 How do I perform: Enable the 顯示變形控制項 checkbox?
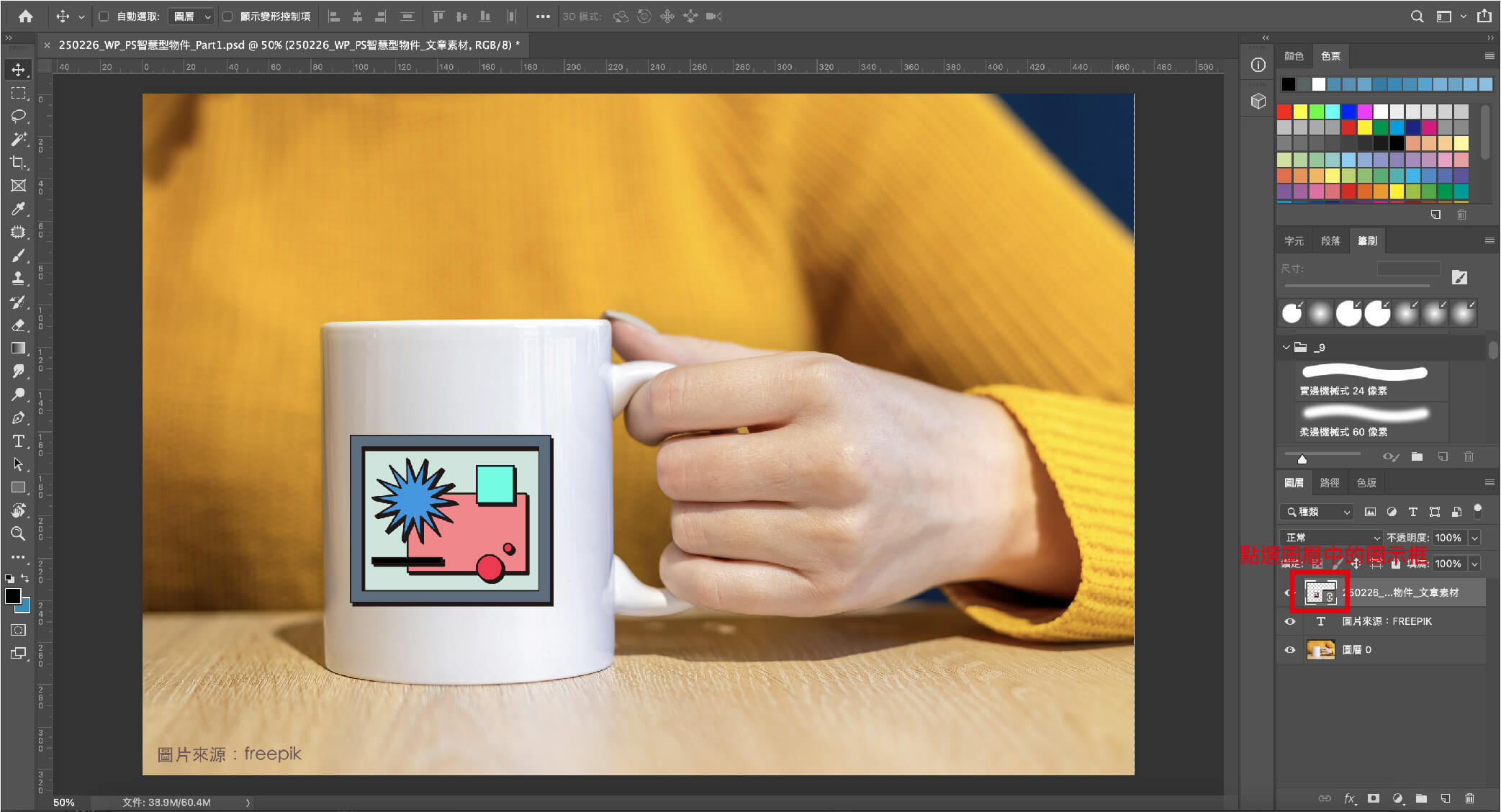227,16
